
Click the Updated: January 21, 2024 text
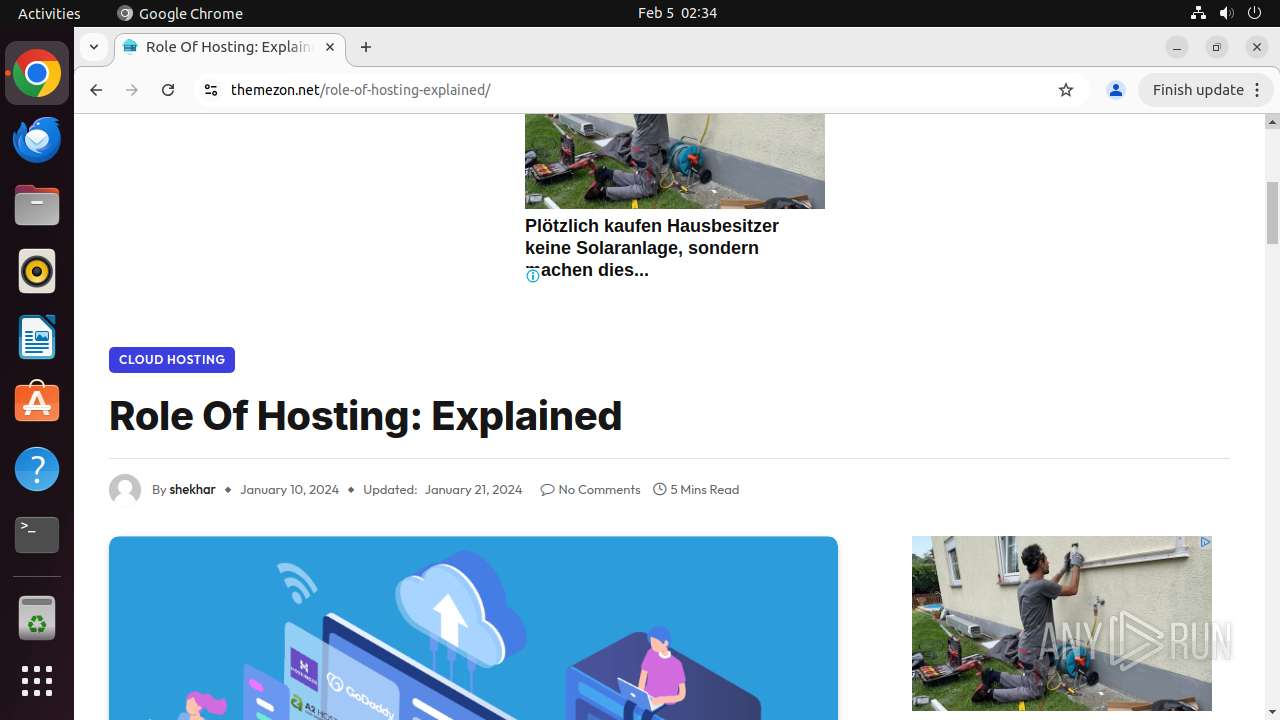pyautogui.click(x=443, y=490)
